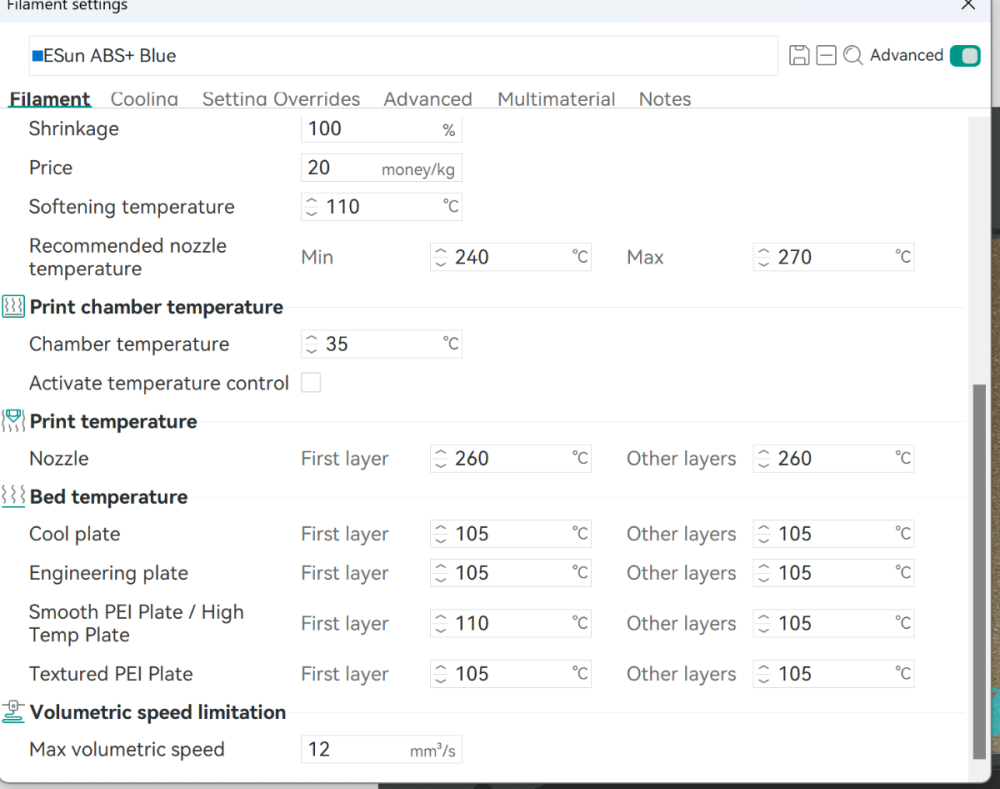Increase Chamber temperature with up arrow

311,339
